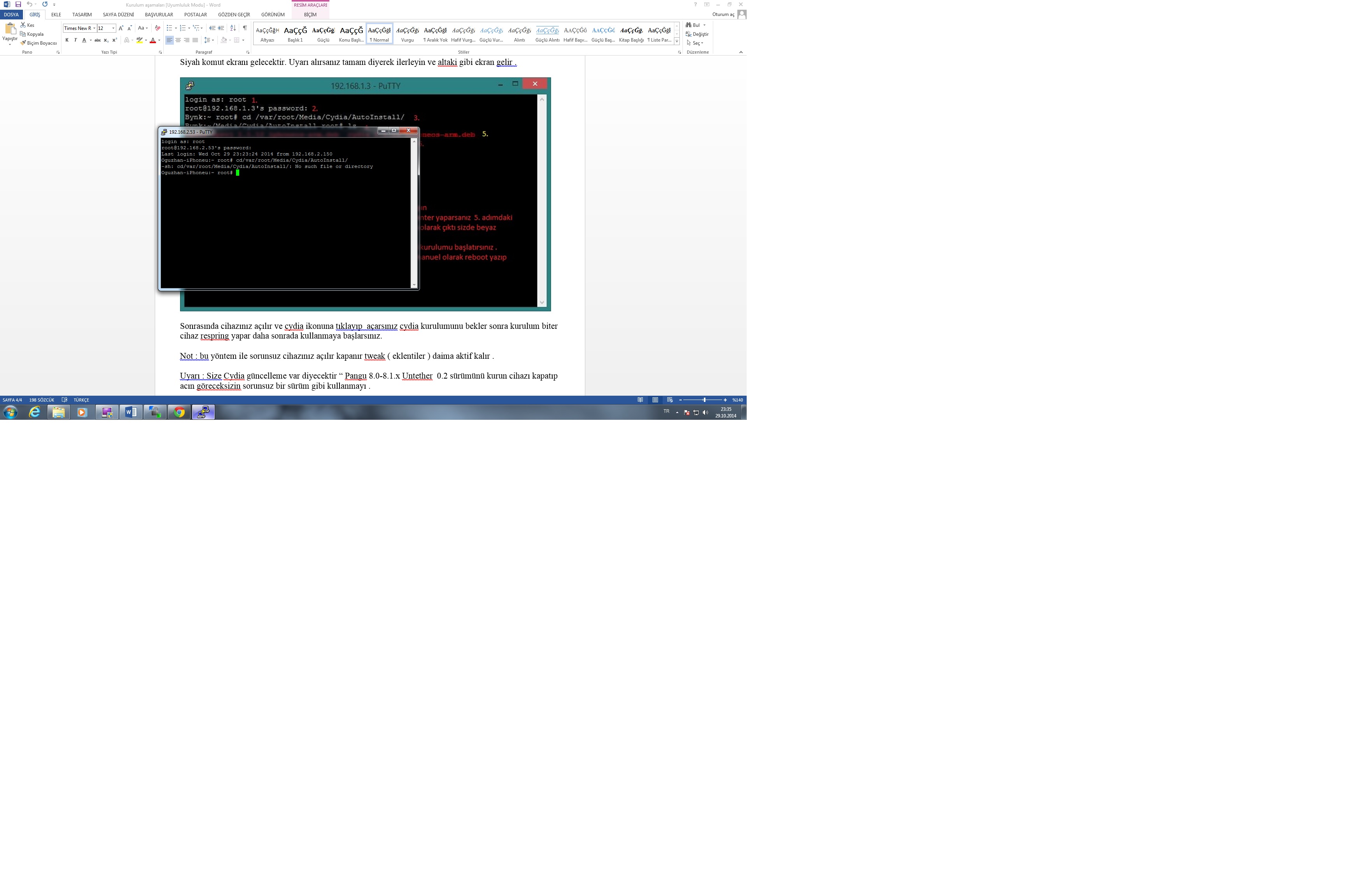
Task: Apply Güçlü style
Action: 324,34
